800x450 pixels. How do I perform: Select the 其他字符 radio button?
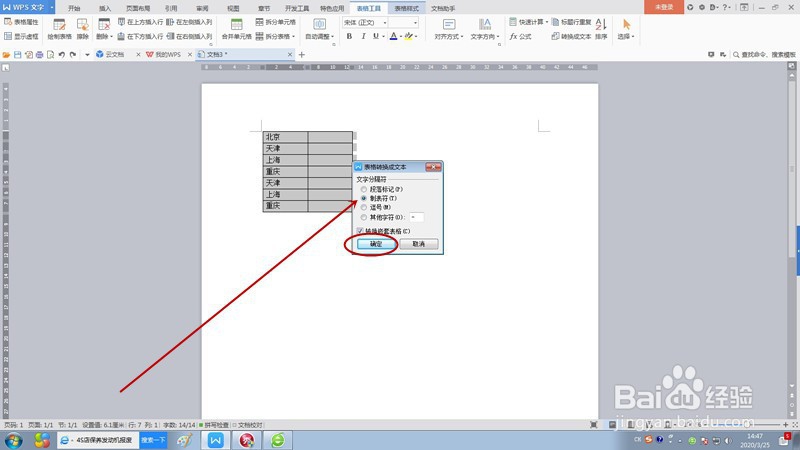[364, 217]
